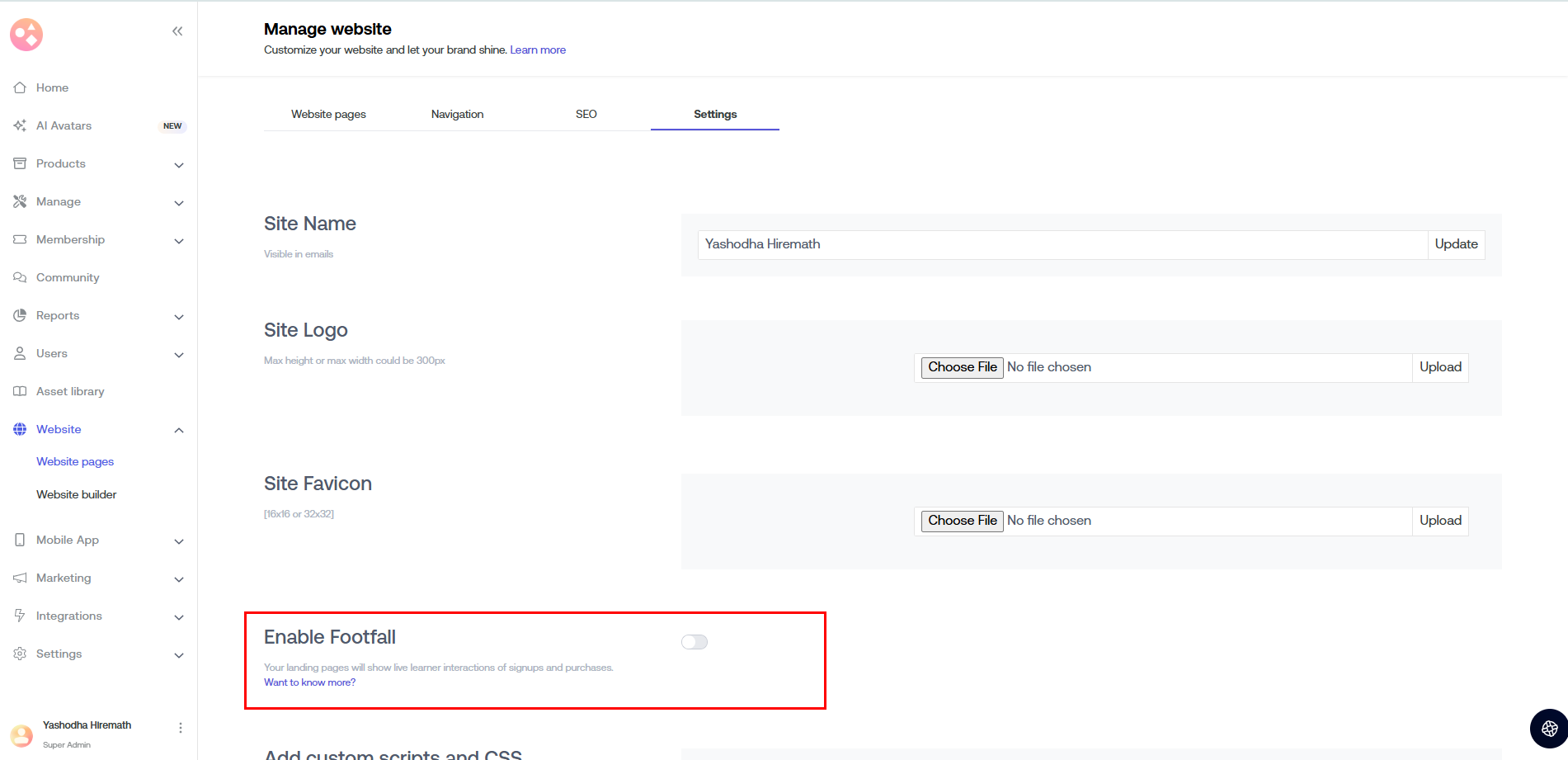Click the Home icon in the sidebar
Screen dimensions: 1568x760
click(x=20, y=87)
